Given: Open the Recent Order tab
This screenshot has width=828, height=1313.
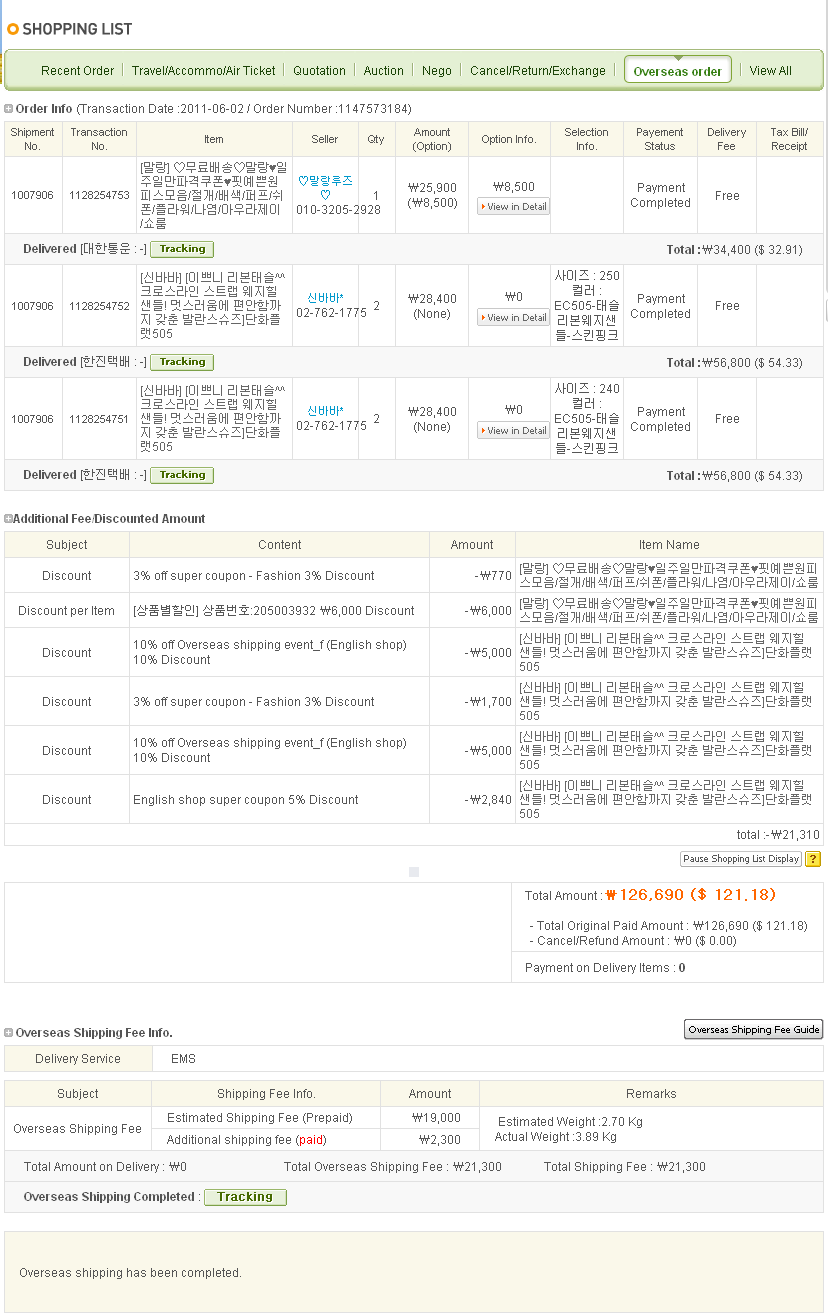Looking at the screenshot, I should 77,71.
